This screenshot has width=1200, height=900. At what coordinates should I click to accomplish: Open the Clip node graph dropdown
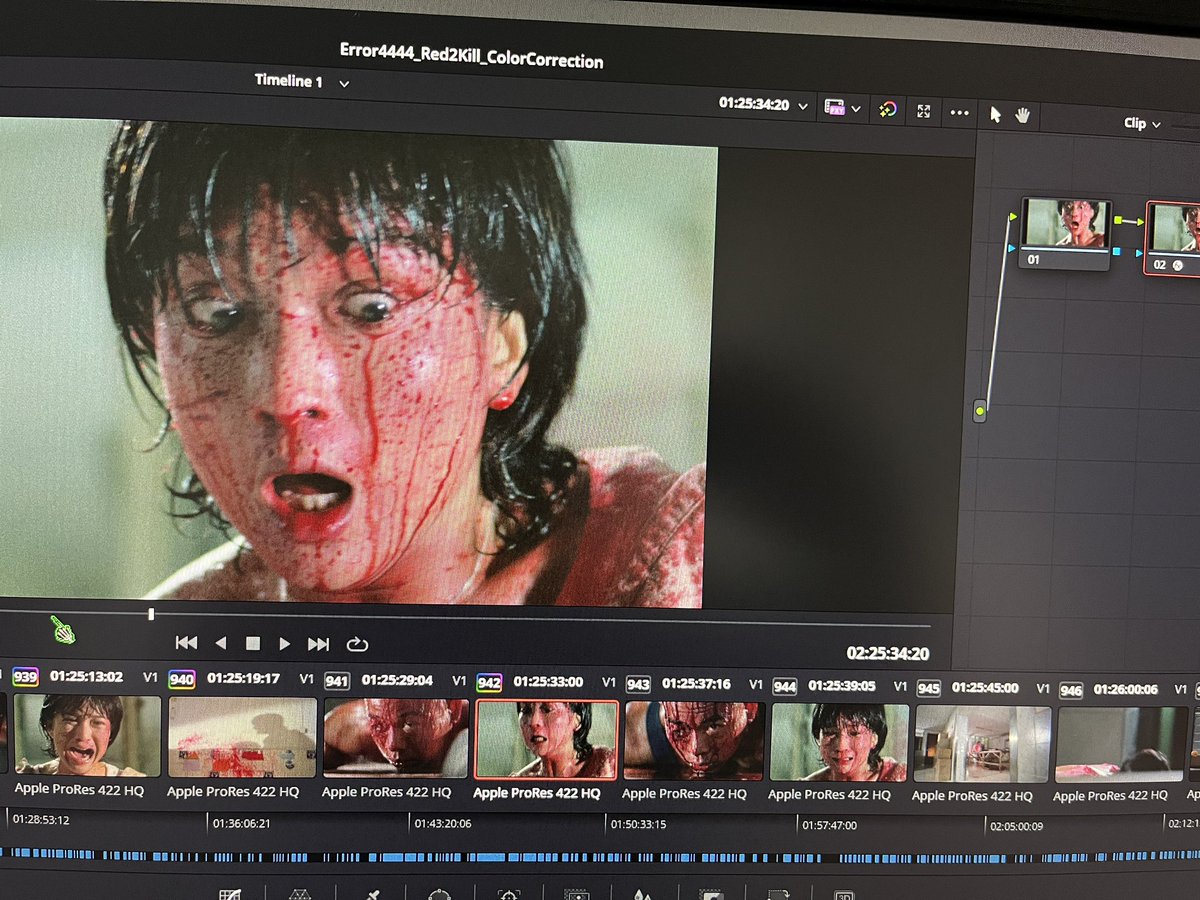1142,124
